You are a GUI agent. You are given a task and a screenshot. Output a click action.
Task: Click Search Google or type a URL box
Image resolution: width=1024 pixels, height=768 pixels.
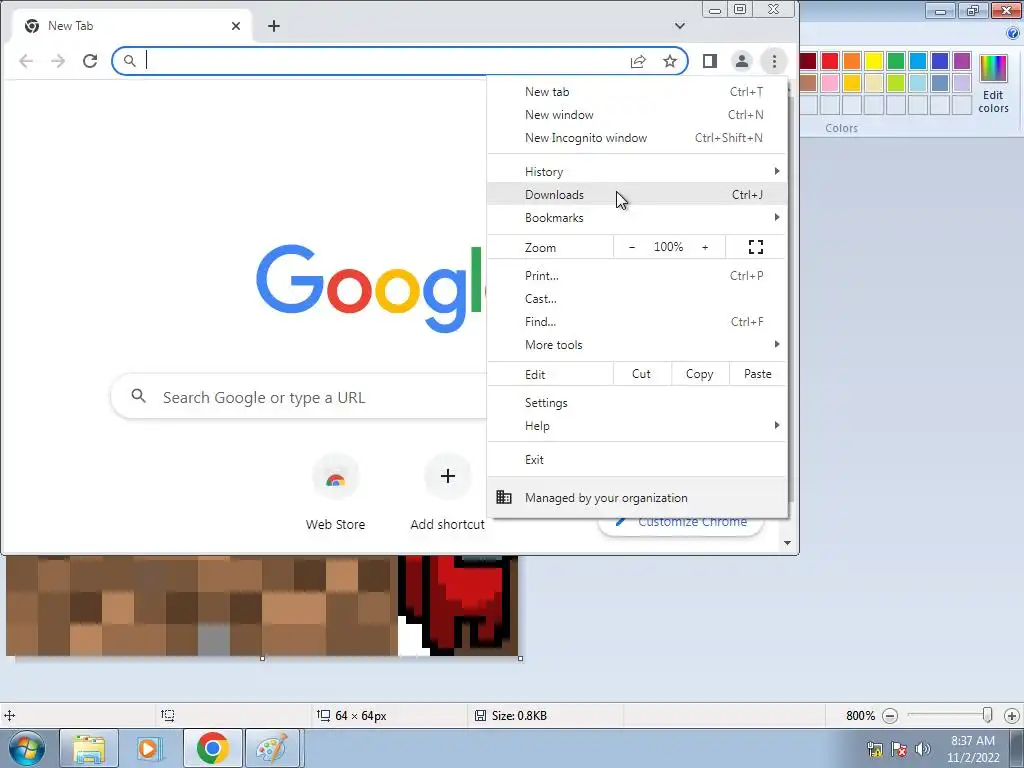tap(299, 396)
